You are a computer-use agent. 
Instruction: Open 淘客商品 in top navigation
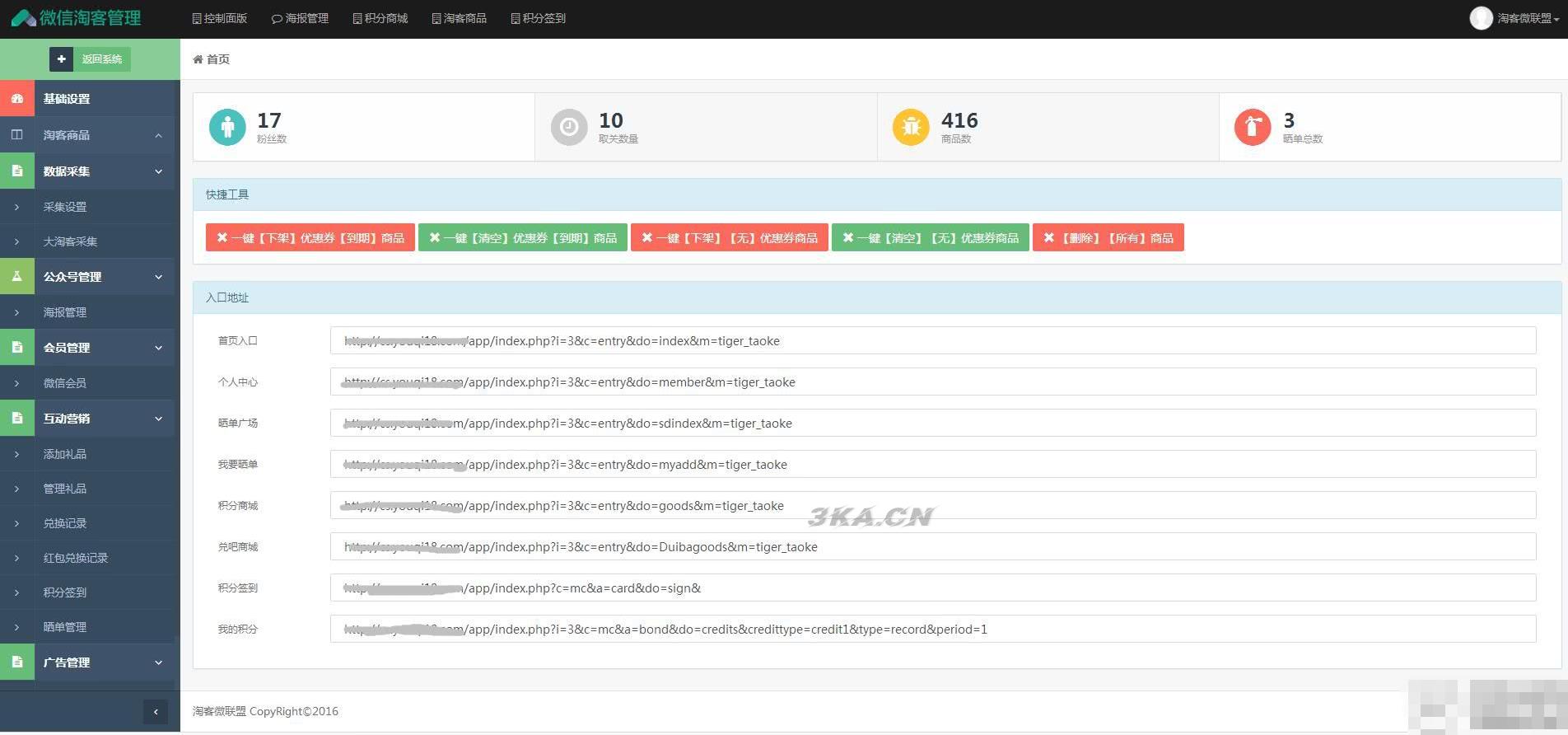pyautogui.click(x=460, y=18)
